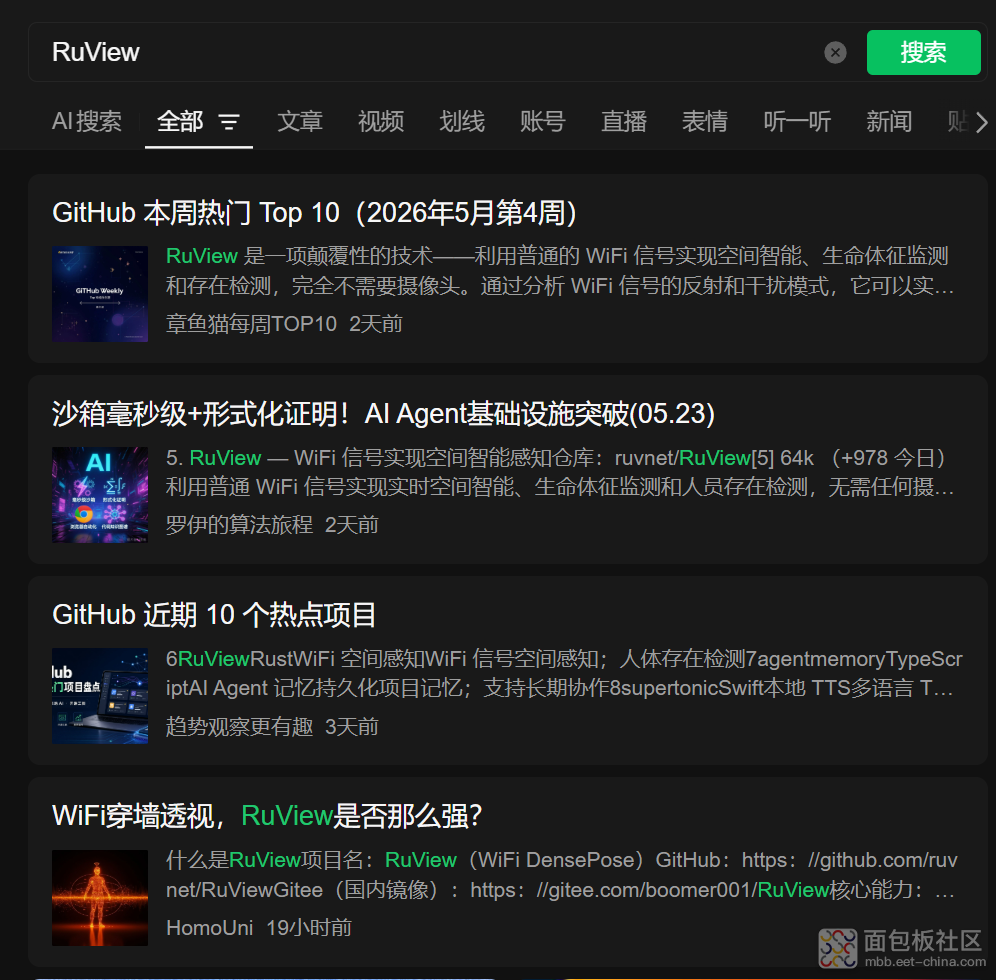Switch to the 账号 tab
This screenshot has width=996, height=980.
(x=542, y=121)
